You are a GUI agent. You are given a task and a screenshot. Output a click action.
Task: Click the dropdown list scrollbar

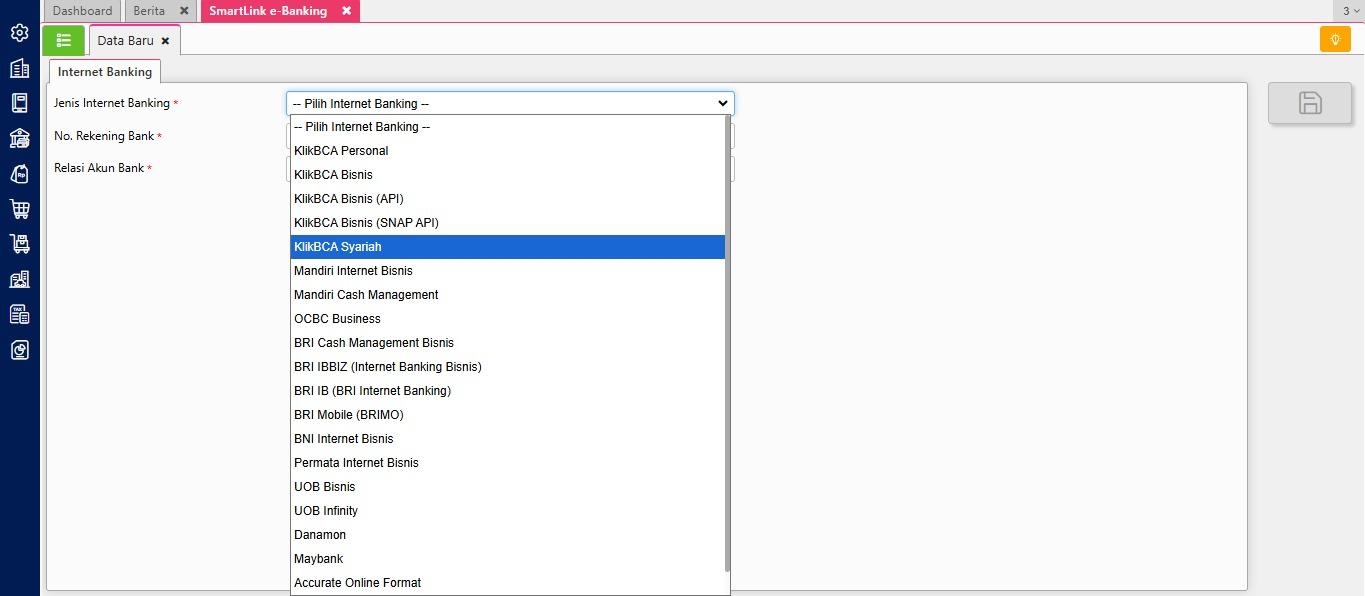point(728,345)
